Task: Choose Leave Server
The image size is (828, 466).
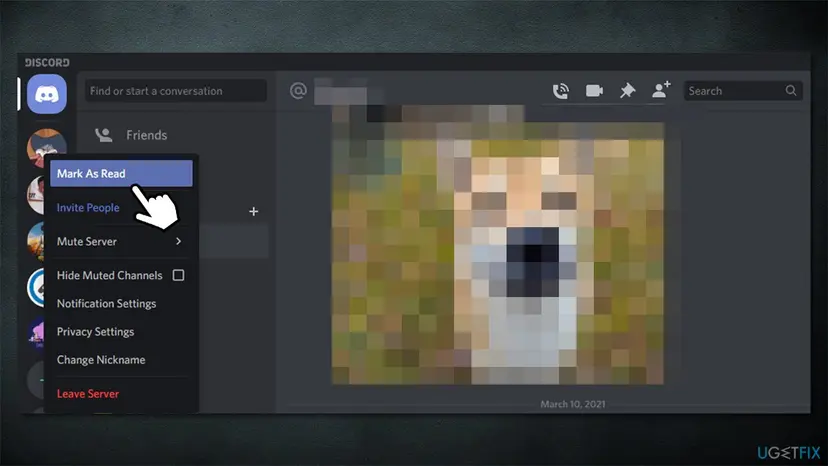Action: 88,394
